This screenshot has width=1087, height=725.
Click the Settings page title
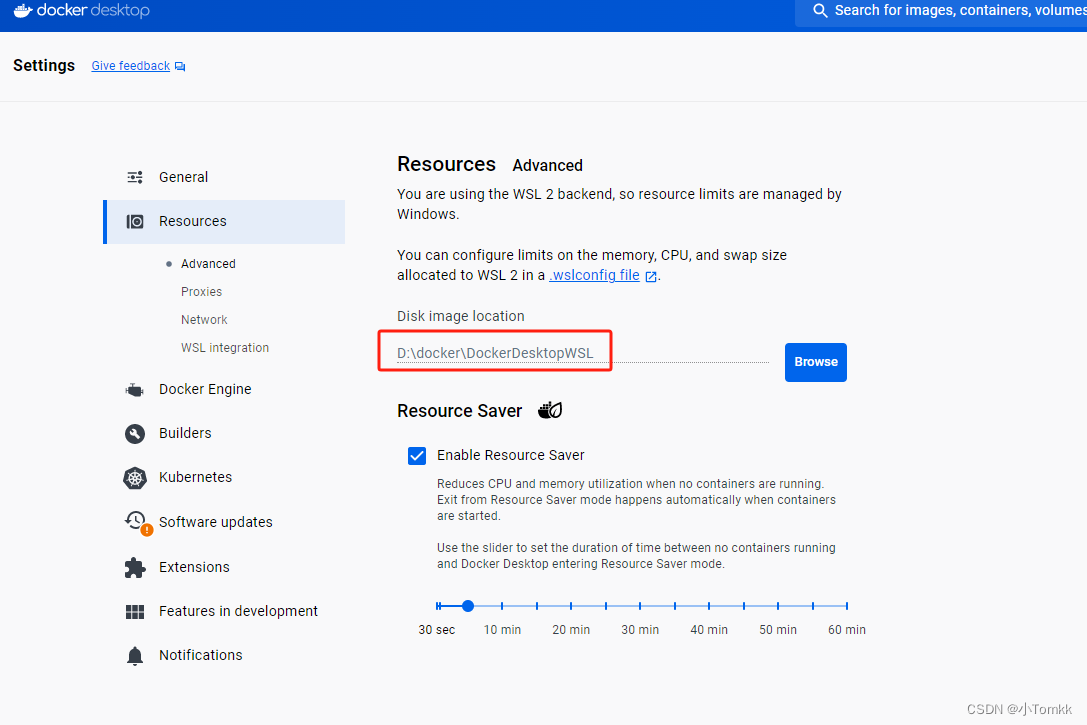pos(44,66)
